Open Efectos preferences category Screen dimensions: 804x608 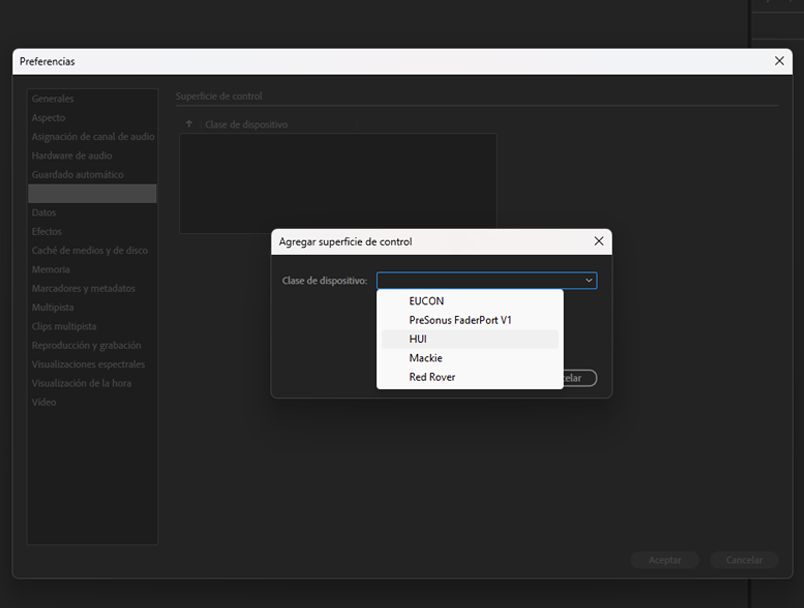[x=92, y=231]
